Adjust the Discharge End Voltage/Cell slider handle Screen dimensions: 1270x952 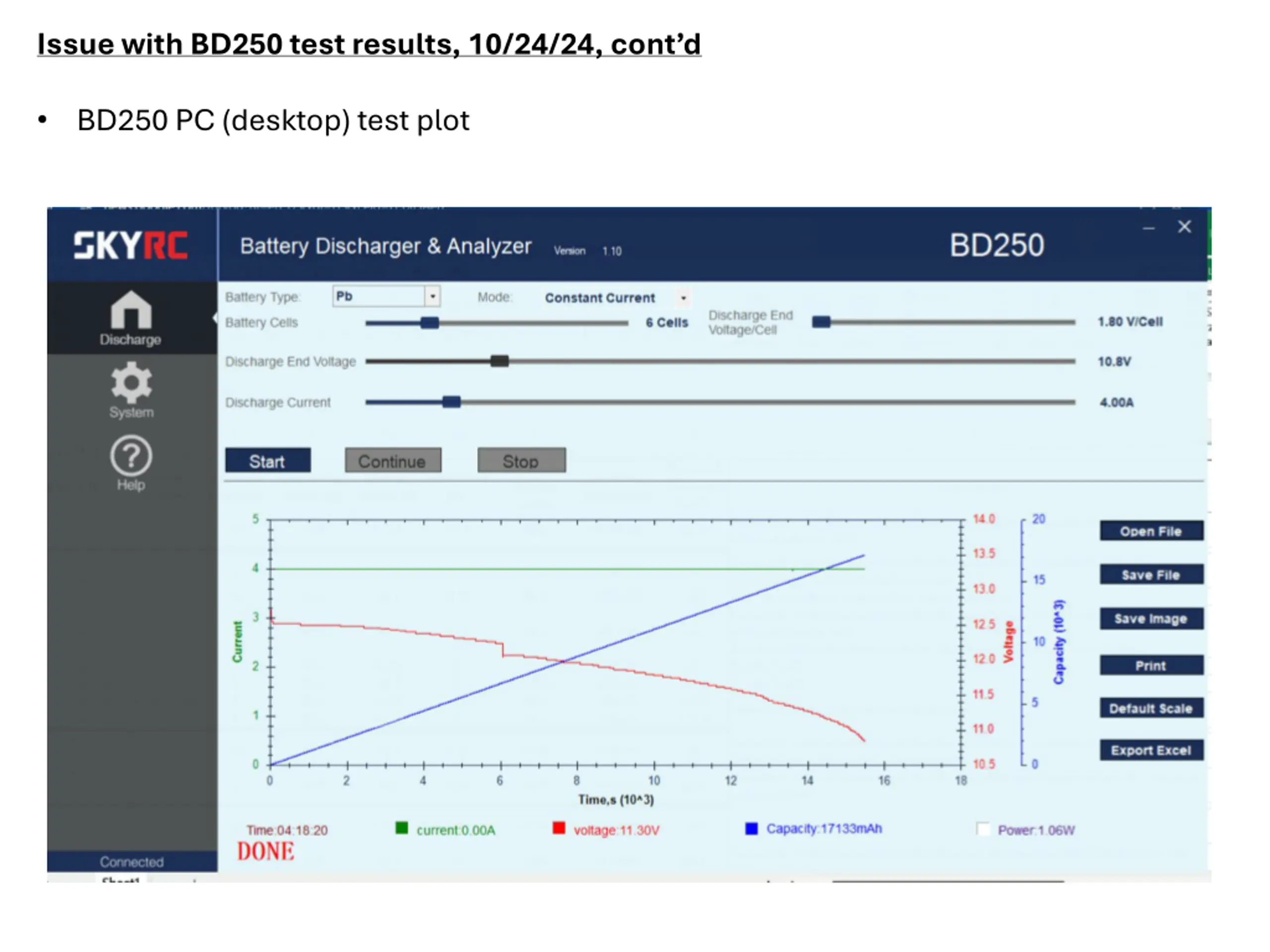[821, 322]
